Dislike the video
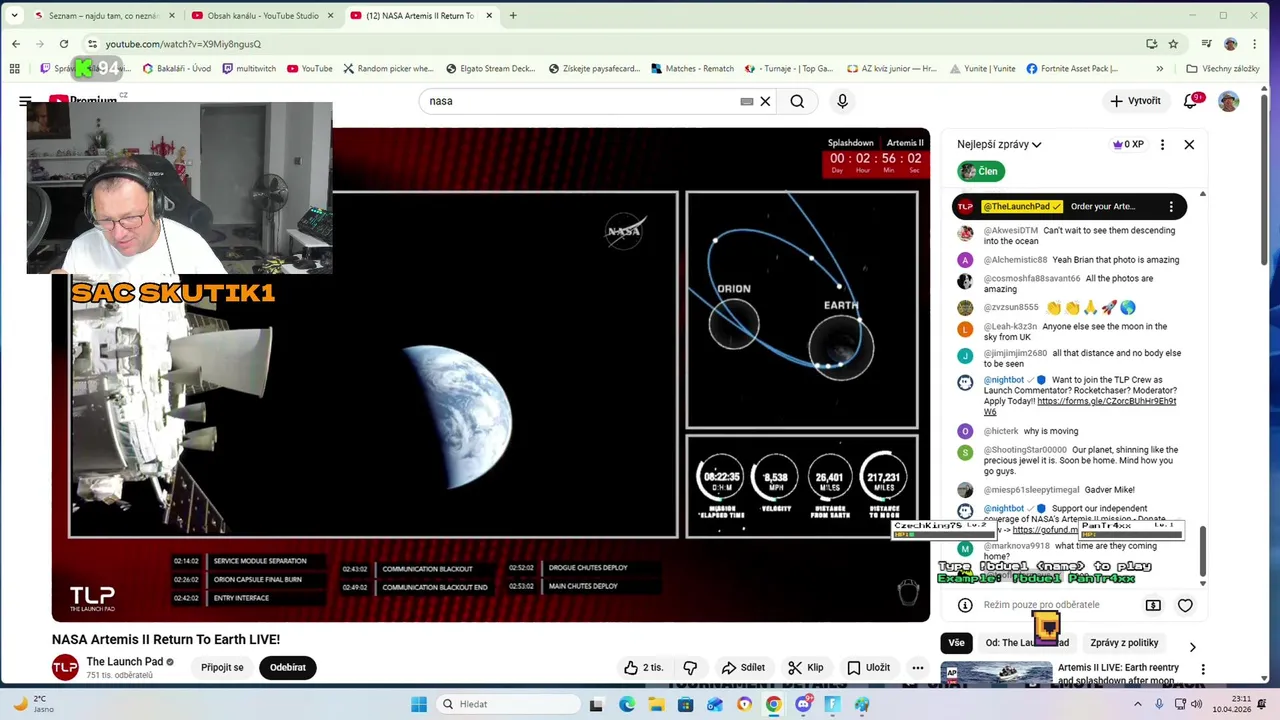This screenshot has width=1280, height=720. point(690,667)
